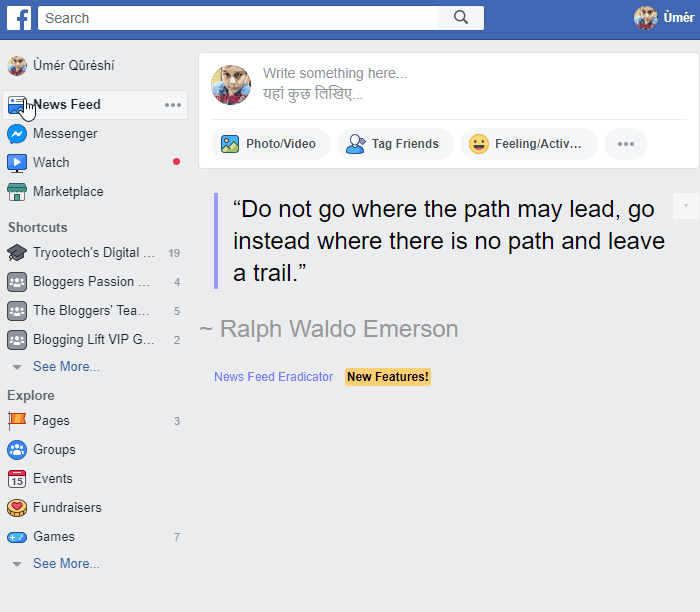Expand Explore See More arrow

pos(17,564)
